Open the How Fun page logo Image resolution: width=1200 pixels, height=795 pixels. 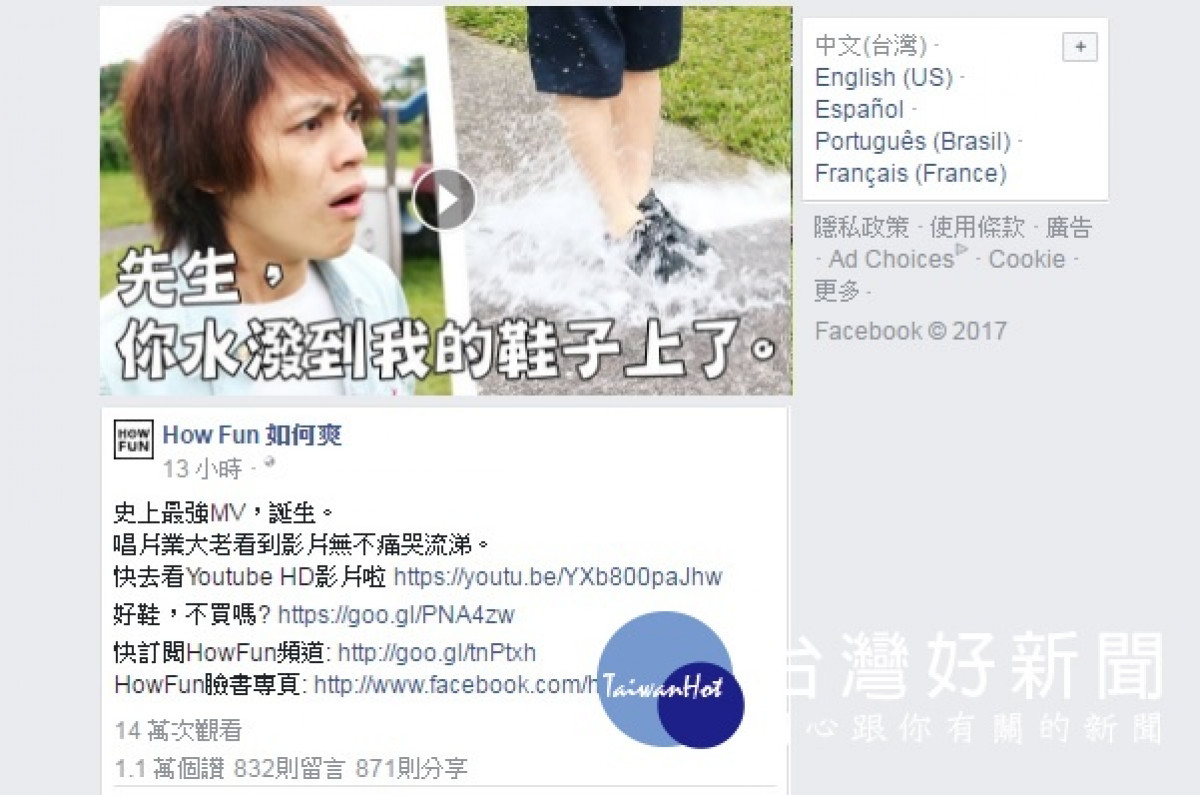pos(134,439)
